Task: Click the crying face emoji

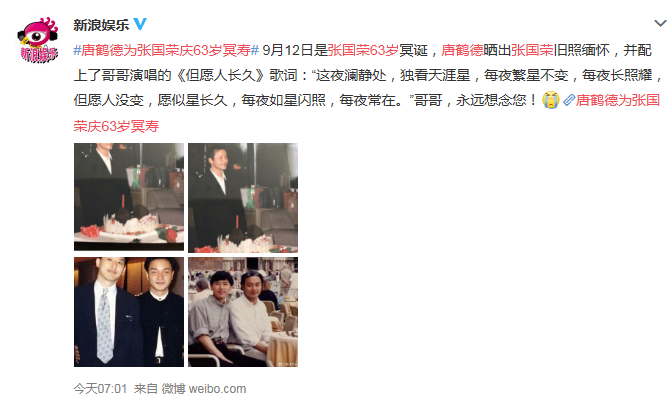Action: point(550,100)
